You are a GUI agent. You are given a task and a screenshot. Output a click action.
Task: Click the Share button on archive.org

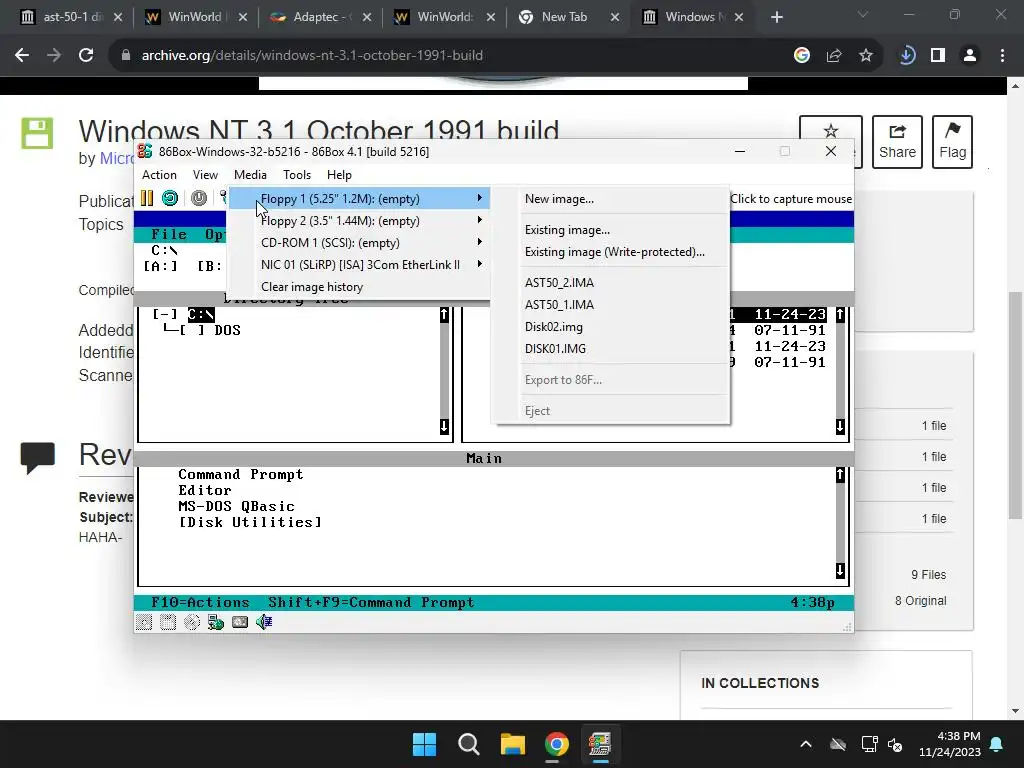click(x=897, y=142)
